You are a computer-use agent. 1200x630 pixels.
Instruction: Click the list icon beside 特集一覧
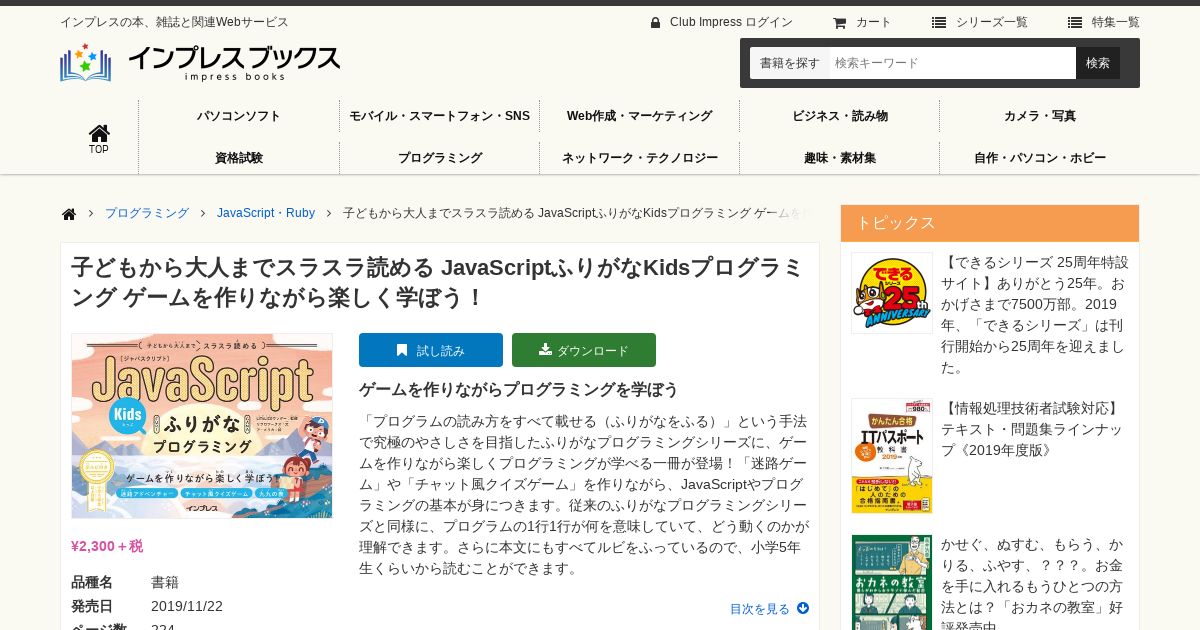pyautogui.click(x=1075, y=22)
